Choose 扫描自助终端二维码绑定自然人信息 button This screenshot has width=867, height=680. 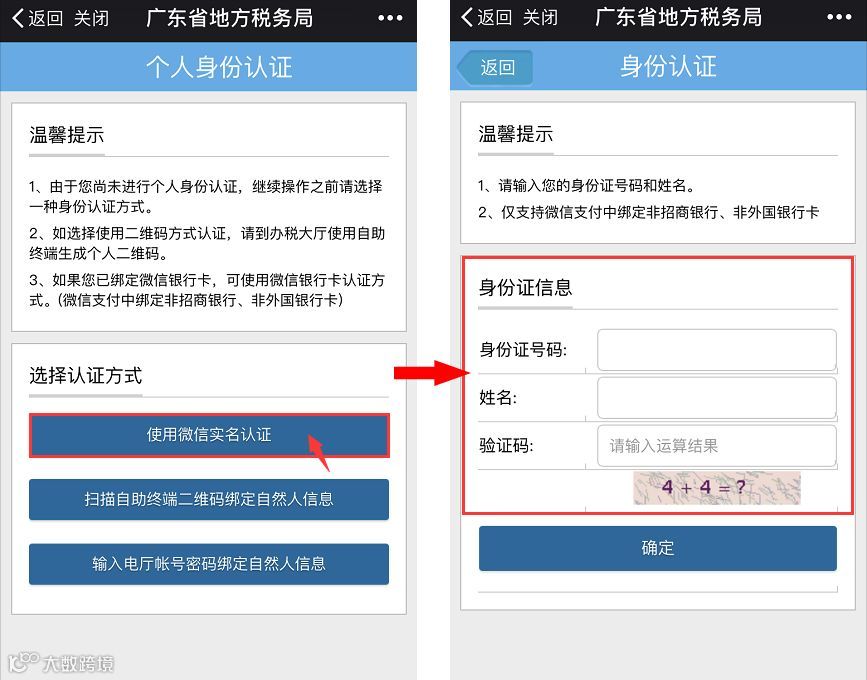209,499
